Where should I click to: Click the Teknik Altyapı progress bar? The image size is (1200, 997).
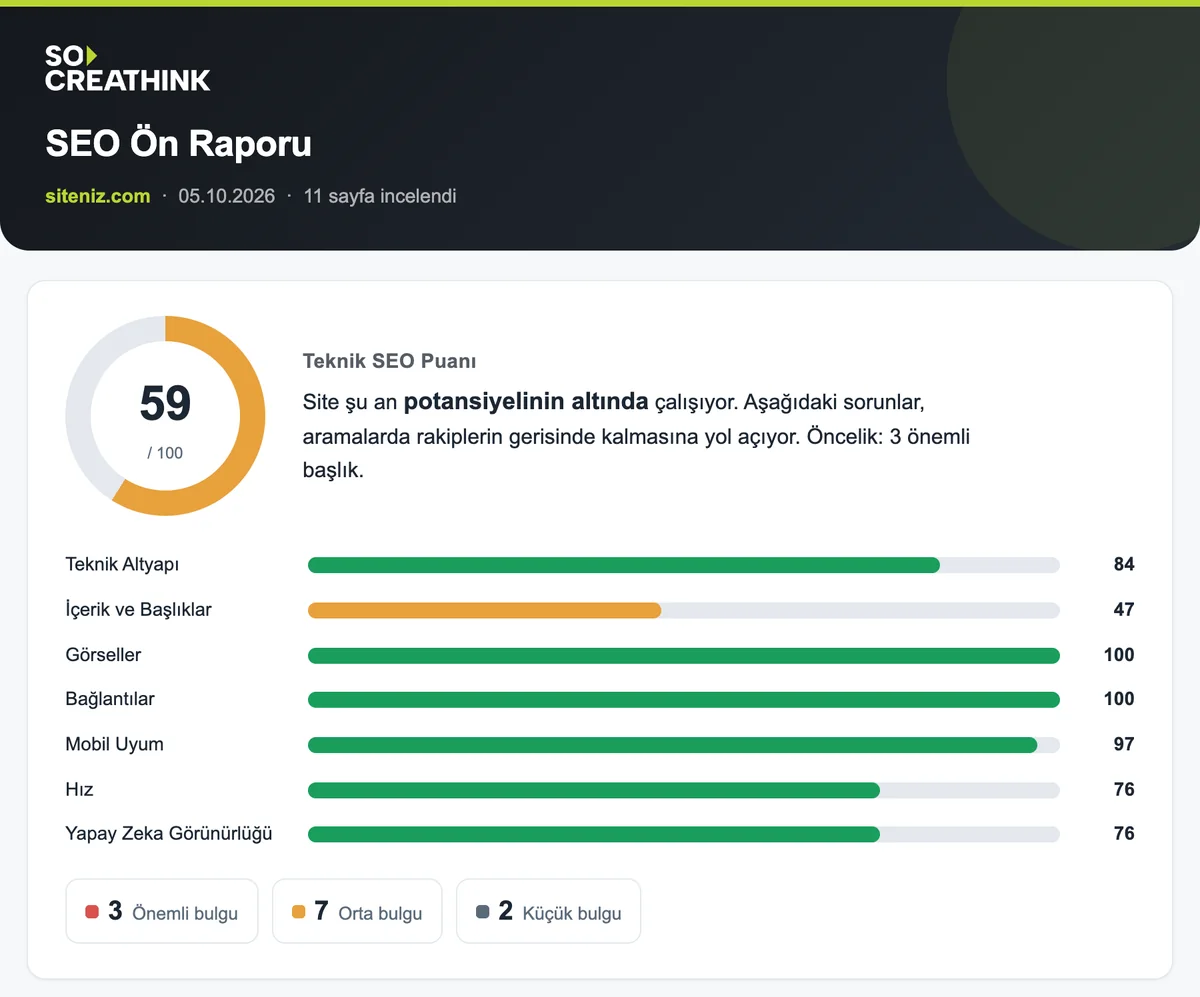point(684,565)
